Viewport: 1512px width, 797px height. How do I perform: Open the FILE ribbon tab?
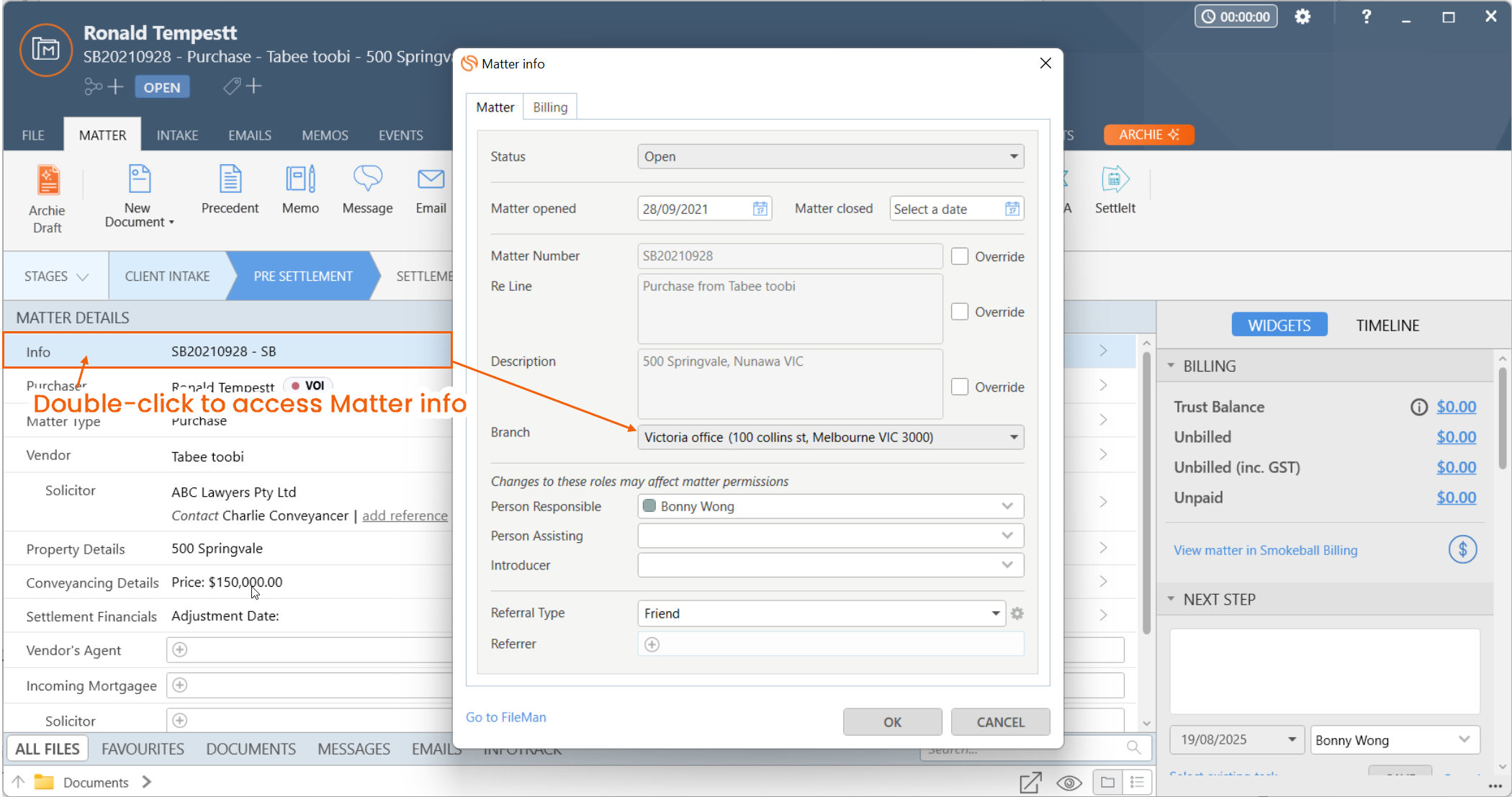pos(33,135)
